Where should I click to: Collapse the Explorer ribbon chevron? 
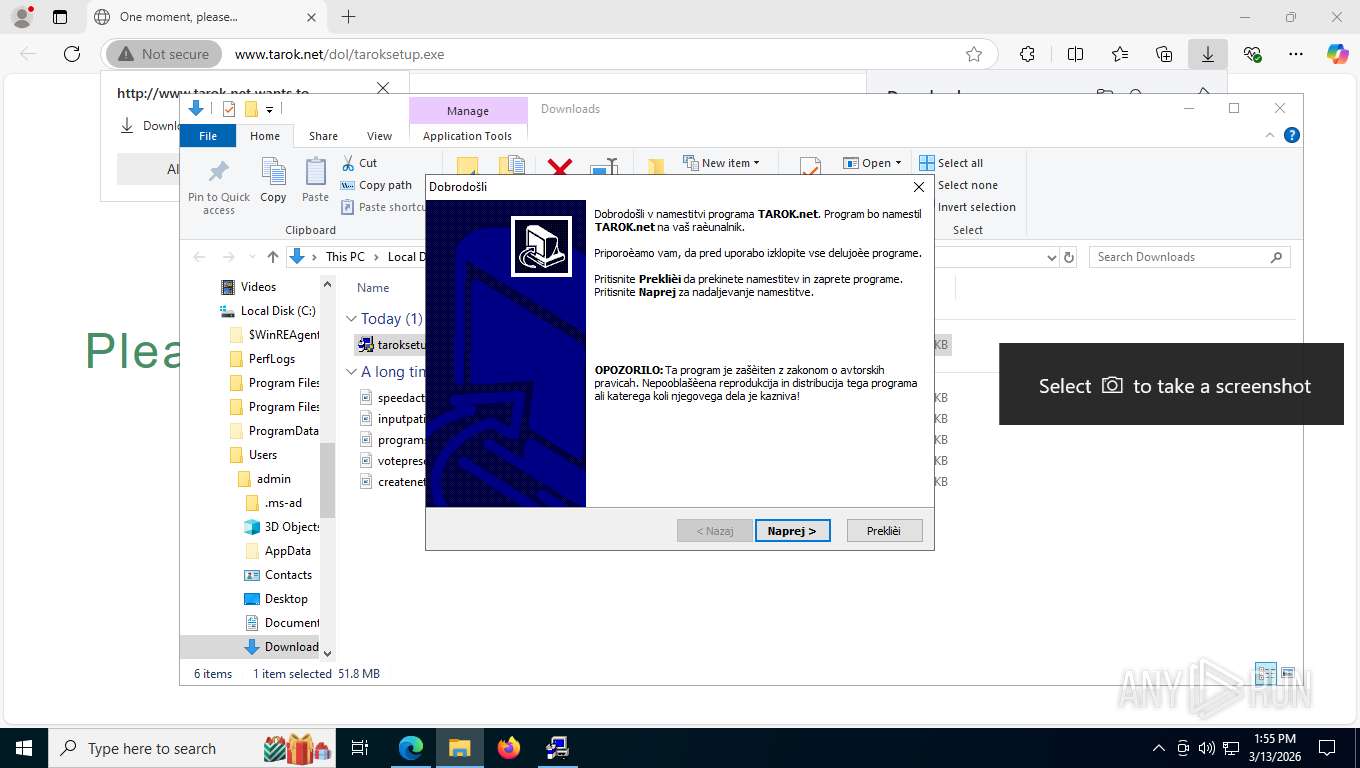point(1271,135)
